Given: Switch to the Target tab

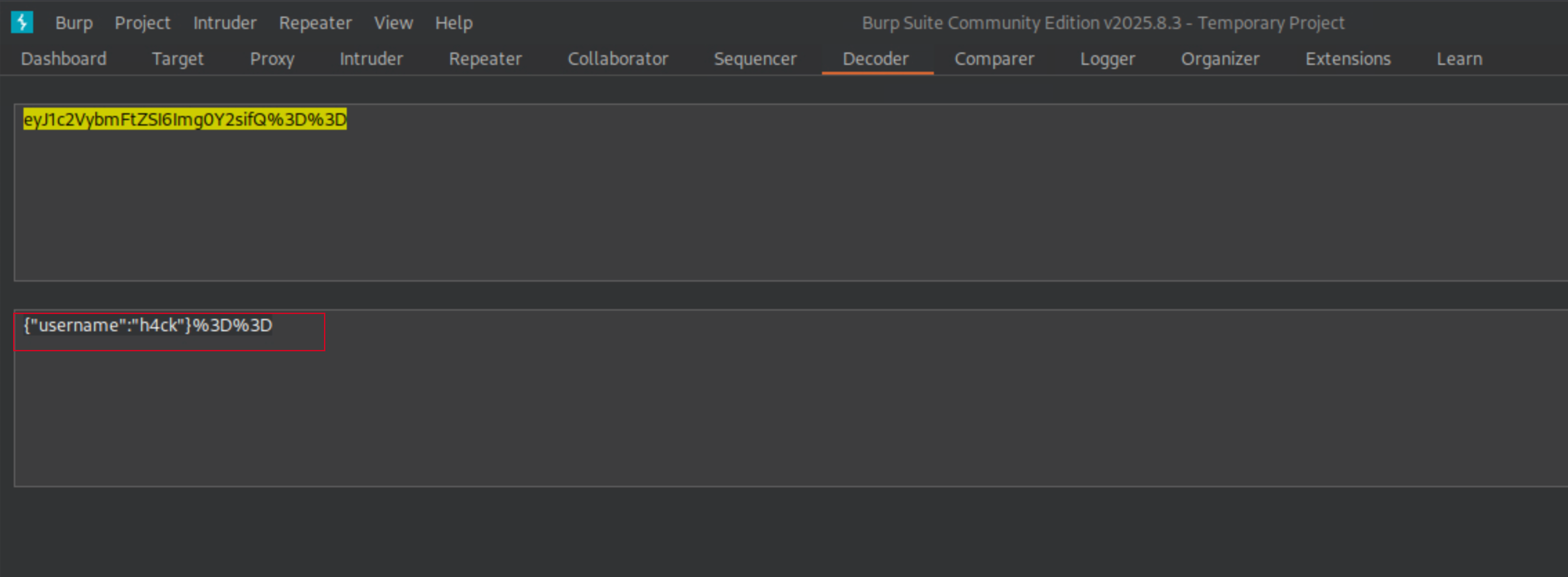Looking at the screenshot, I should 178,59.
